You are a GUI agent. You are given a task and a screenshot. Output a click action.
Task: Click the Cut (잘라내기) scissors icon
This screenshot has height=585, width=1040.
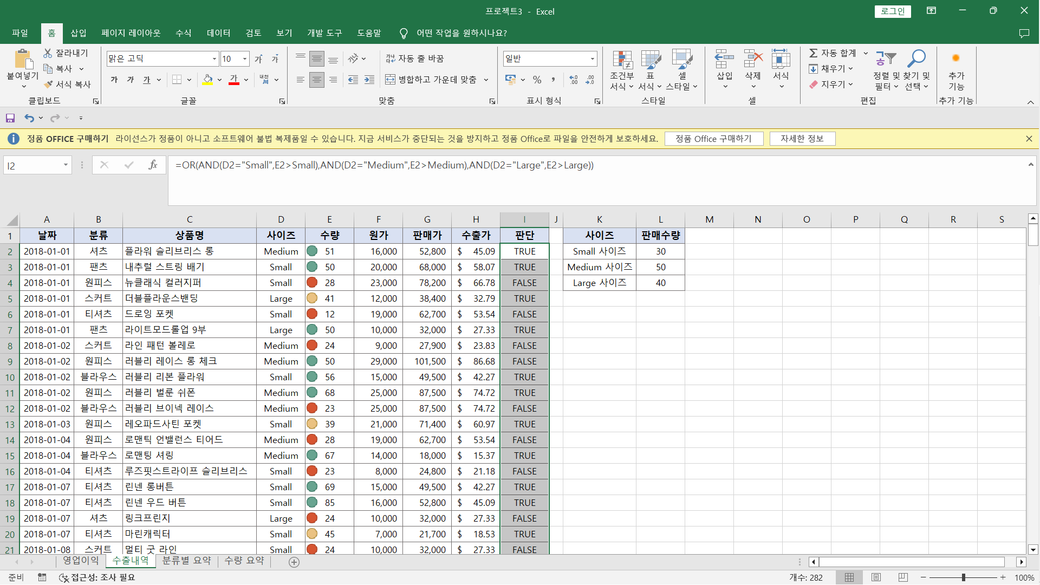coord(48,53)
